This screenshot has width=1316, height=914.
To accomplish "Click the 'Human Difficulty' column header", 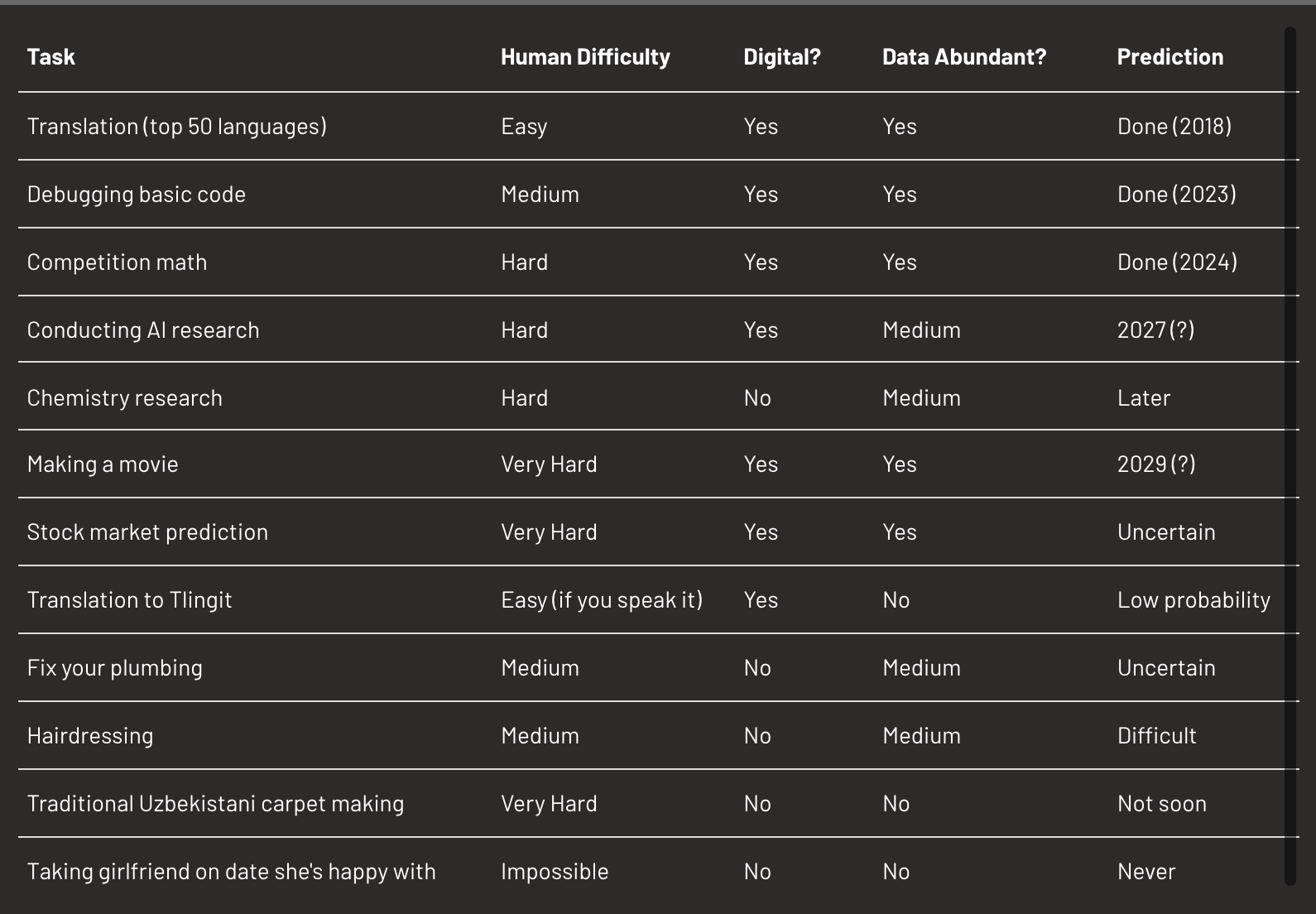I will click(x=585, y=57).
